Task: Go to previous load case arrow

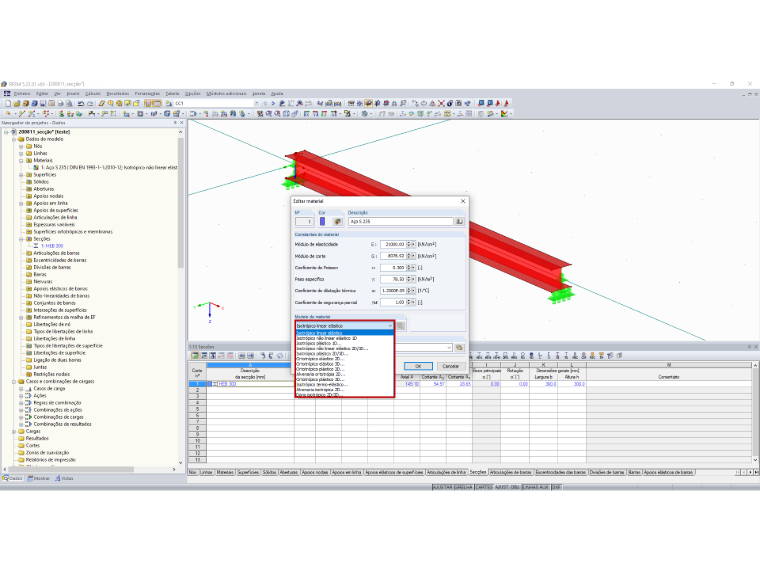Action: click(x=265, y=103)
